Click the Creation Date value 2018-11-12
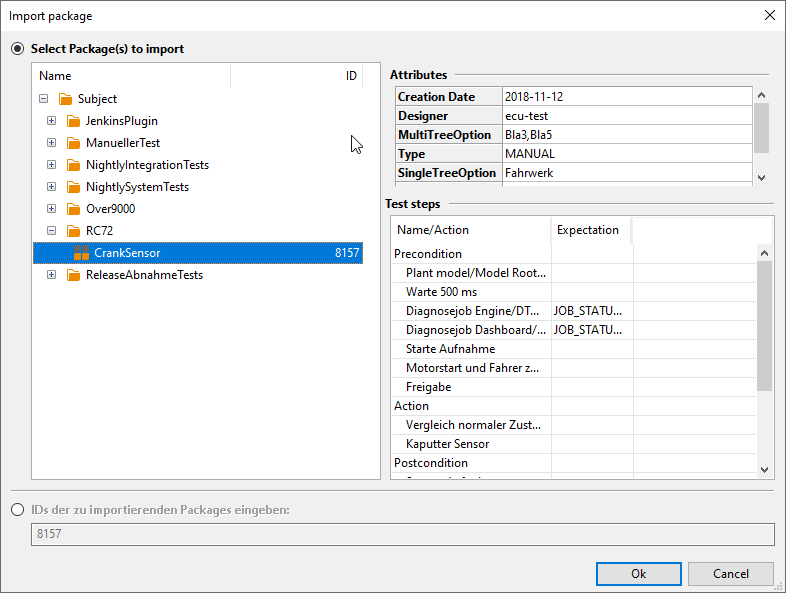The height and width of the screenshot is (593, 786). click(534, 97)
